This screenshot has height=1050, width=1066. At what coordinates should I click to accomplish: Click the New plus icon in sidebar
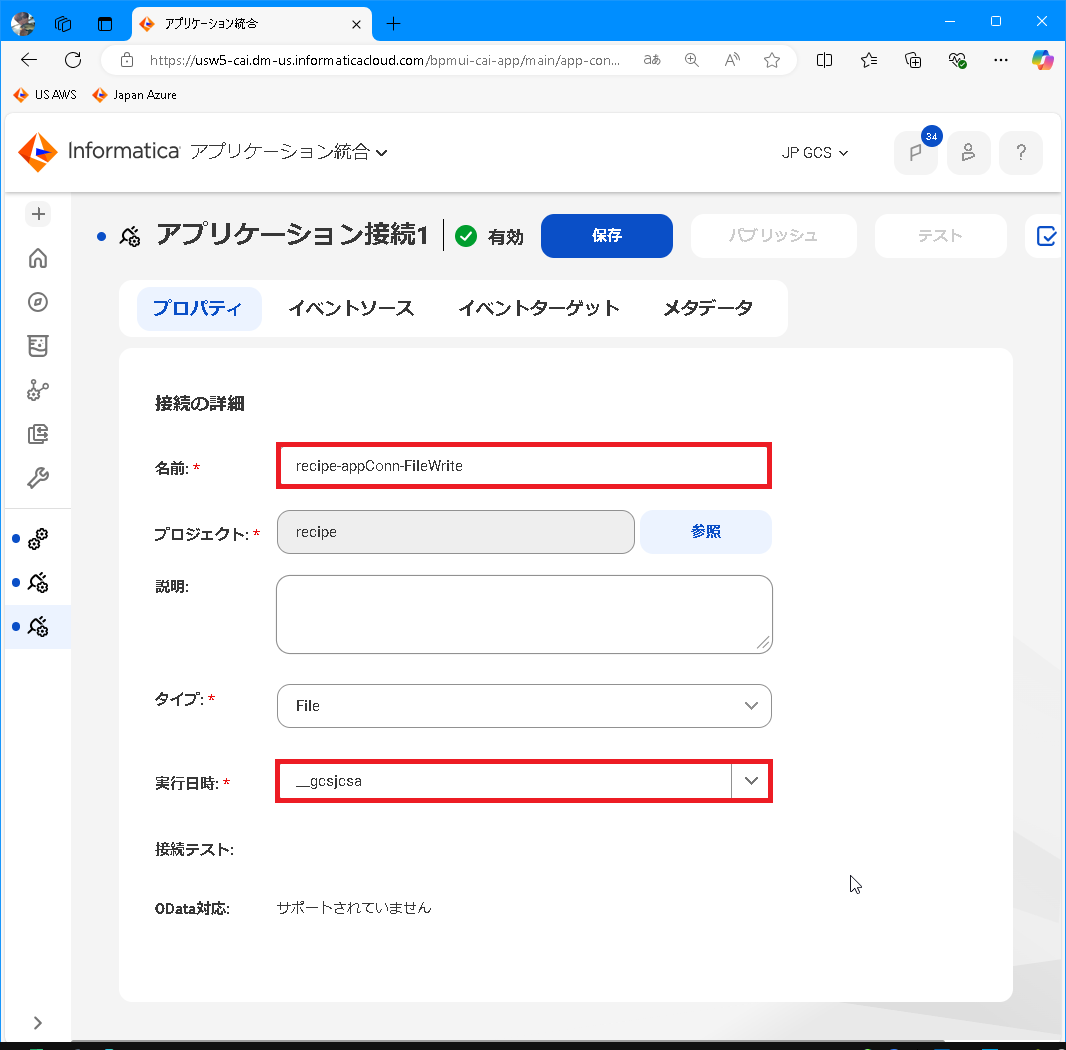pyautogui.click(x=38, y=214)
